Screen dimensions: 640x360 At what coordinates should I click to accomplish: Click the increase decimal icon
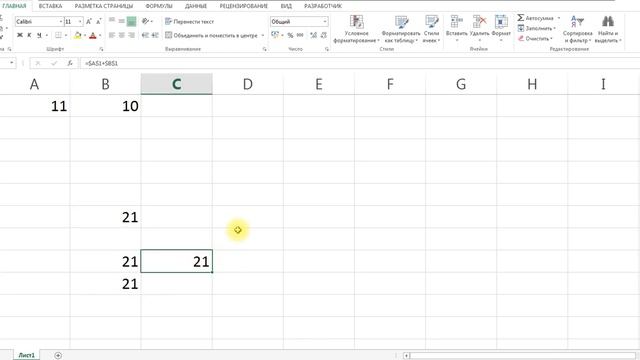313,36
